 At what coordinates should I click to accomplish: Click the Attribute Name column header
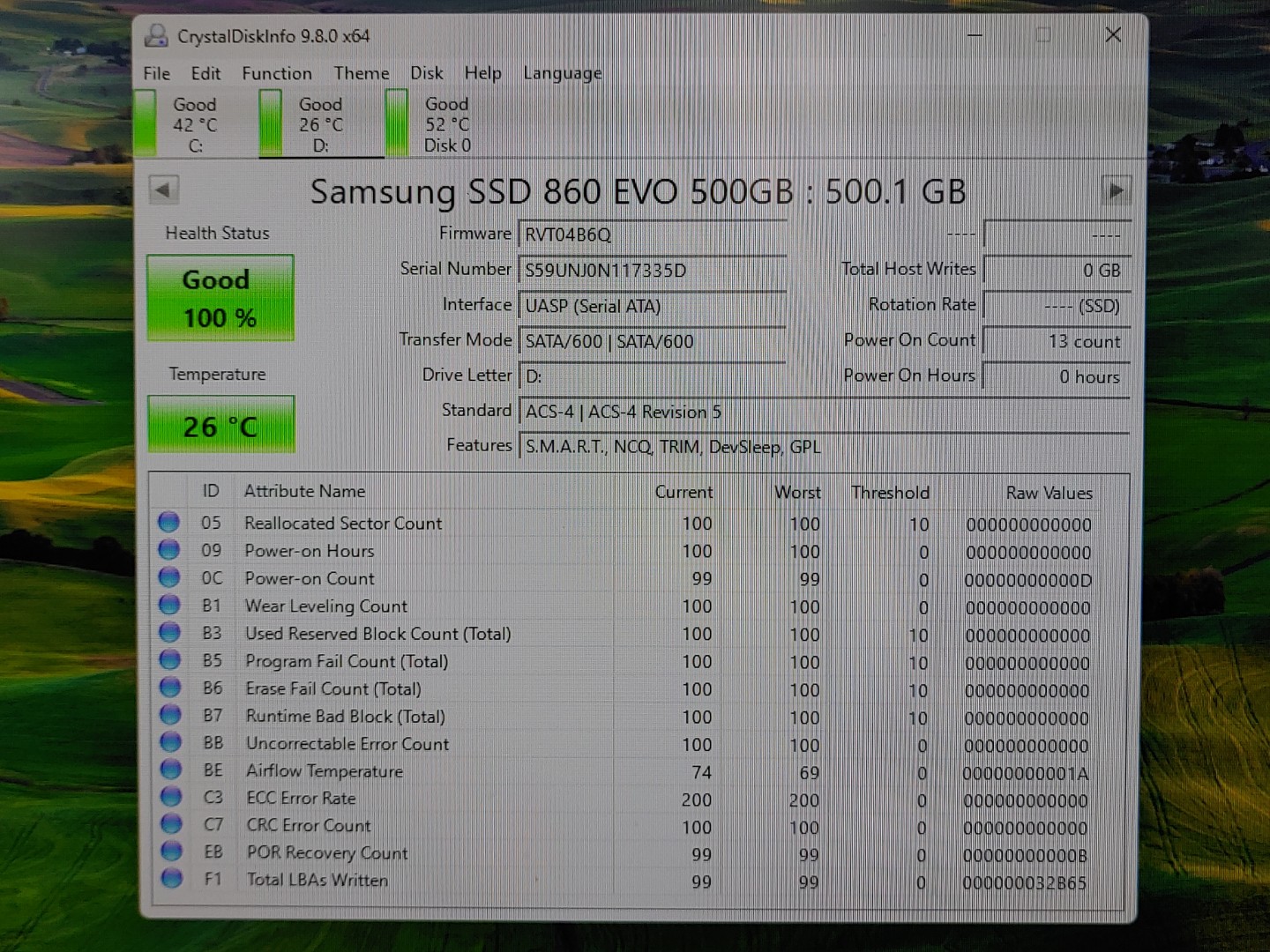point(304,491)
